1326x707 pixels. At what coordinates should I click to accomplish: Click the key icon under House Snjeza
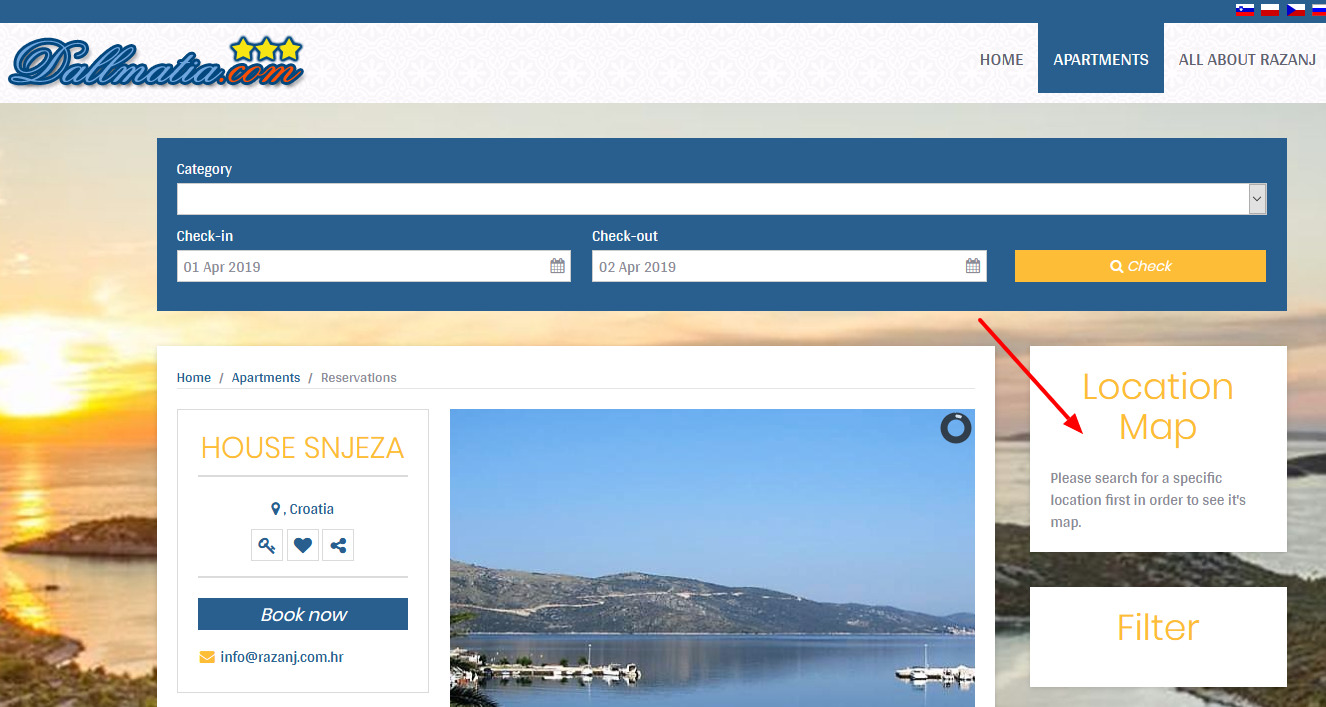pos(267,546)
